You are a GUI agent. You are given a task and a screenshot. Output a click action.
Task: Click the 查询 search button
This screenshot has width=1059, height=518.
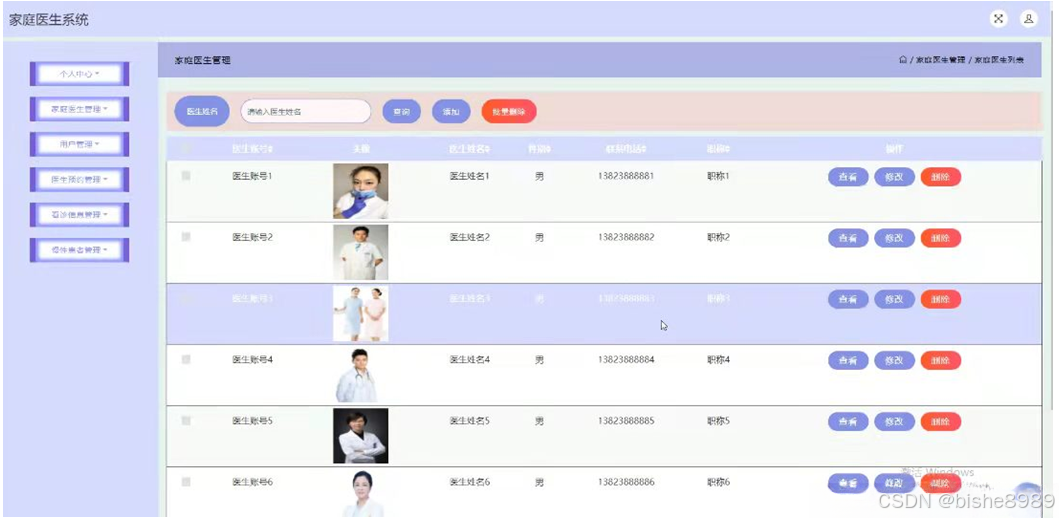401,111
